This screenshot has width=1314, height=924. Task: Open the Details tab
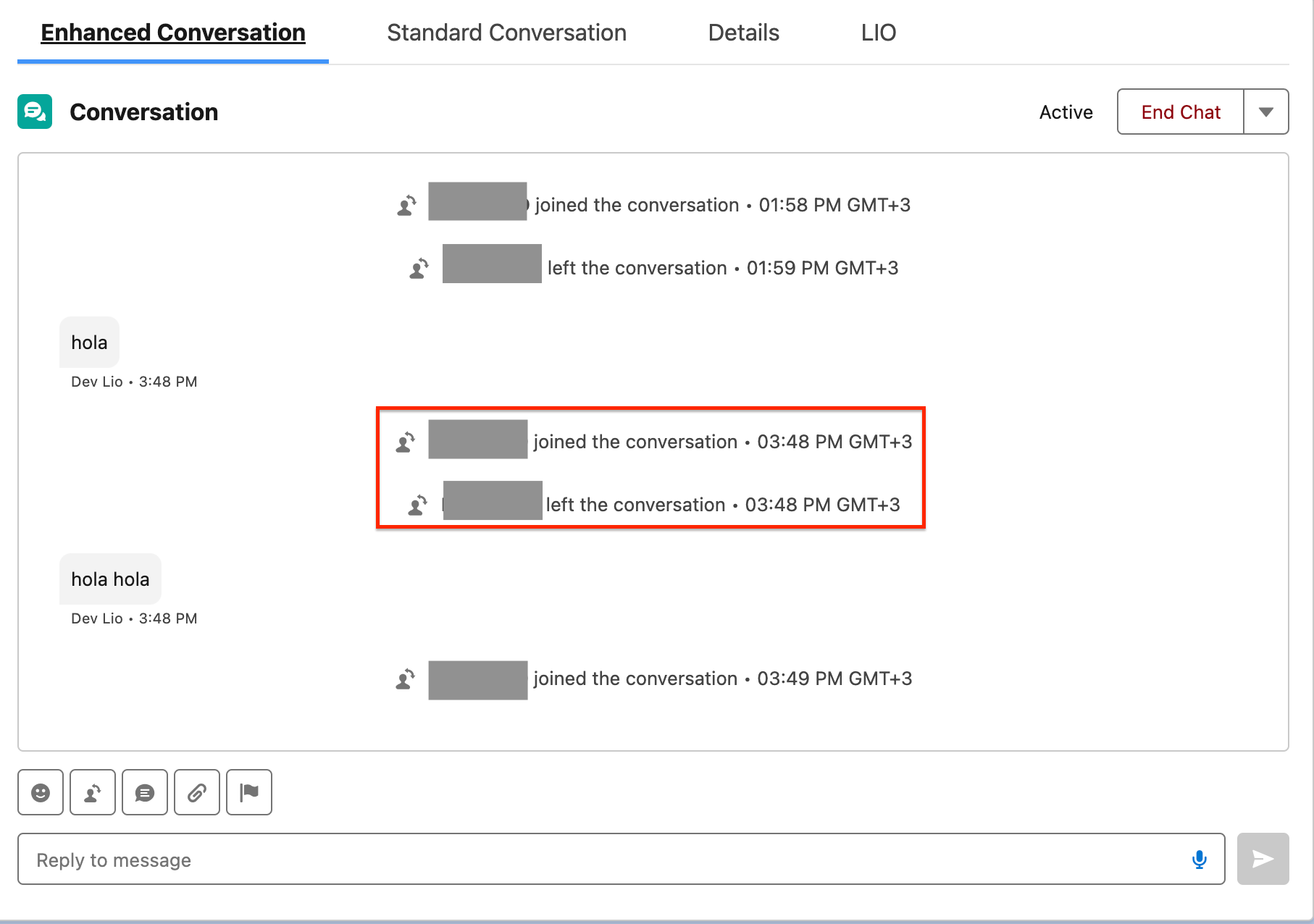[743, 33]
